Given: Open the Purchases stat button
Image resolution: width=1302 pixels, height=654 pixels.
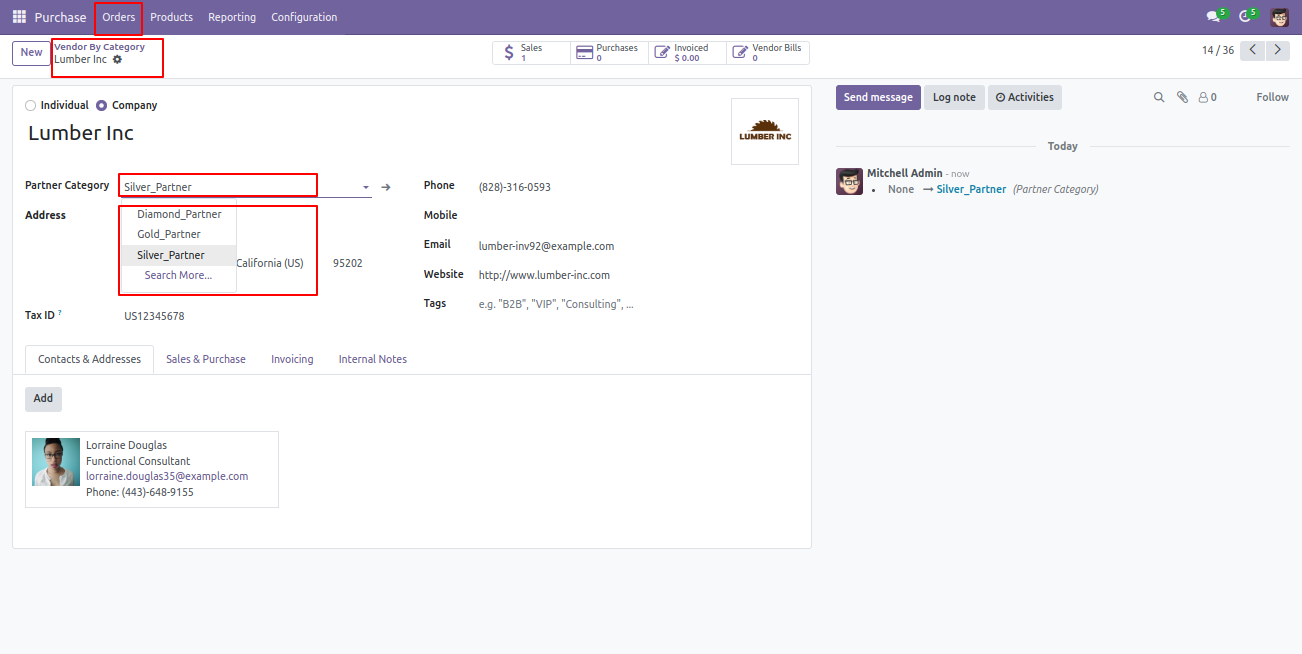Looking at the screenshot, I should (609, 53).
